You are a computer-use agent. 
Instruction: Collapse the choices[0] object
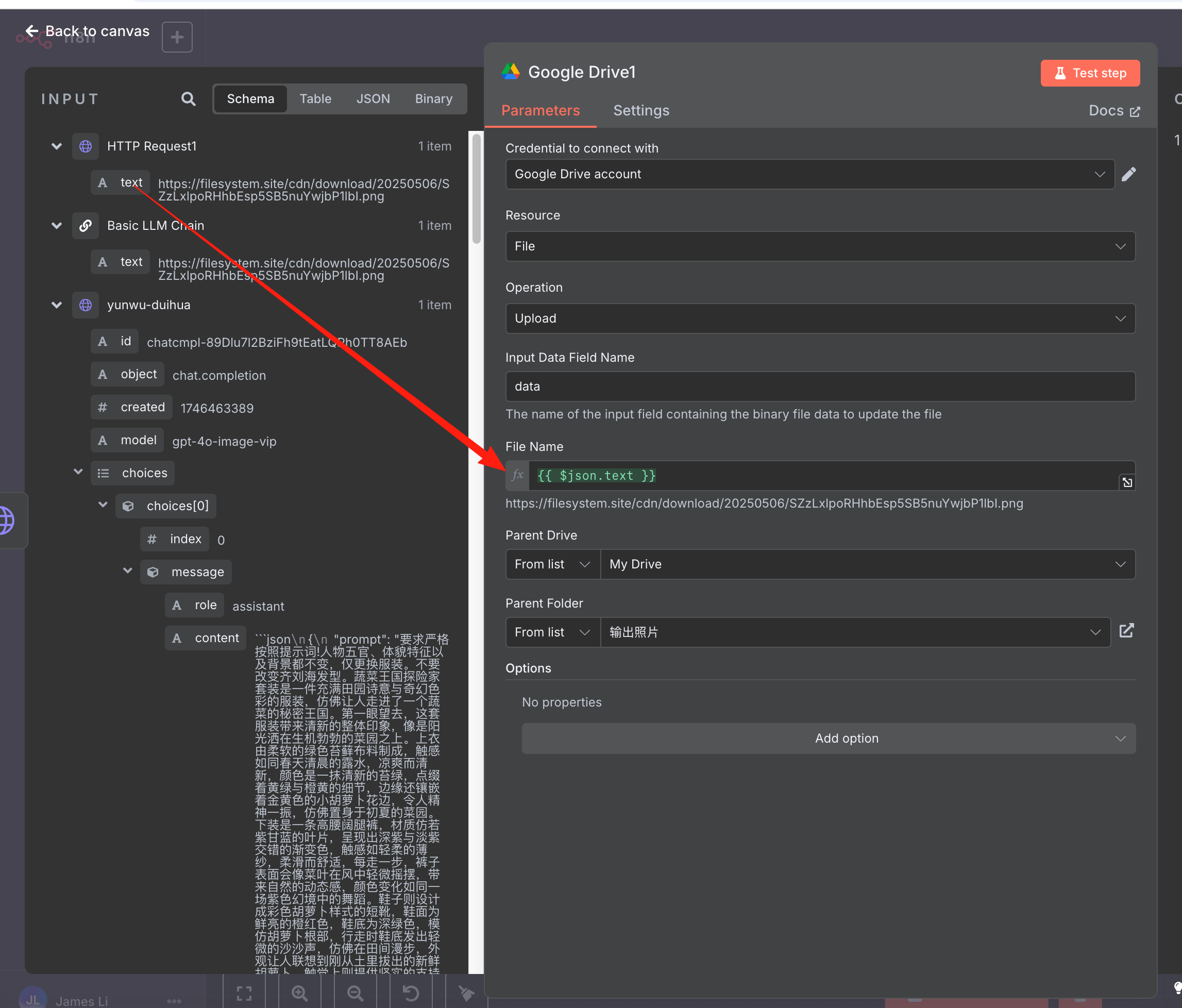[103, 505]
